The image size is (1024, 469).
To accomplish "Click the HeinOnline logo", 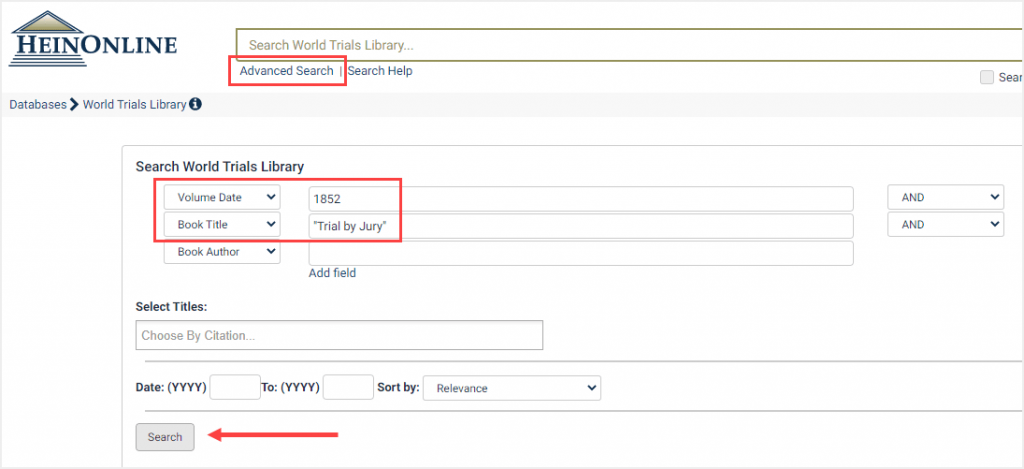I will 93,39.
